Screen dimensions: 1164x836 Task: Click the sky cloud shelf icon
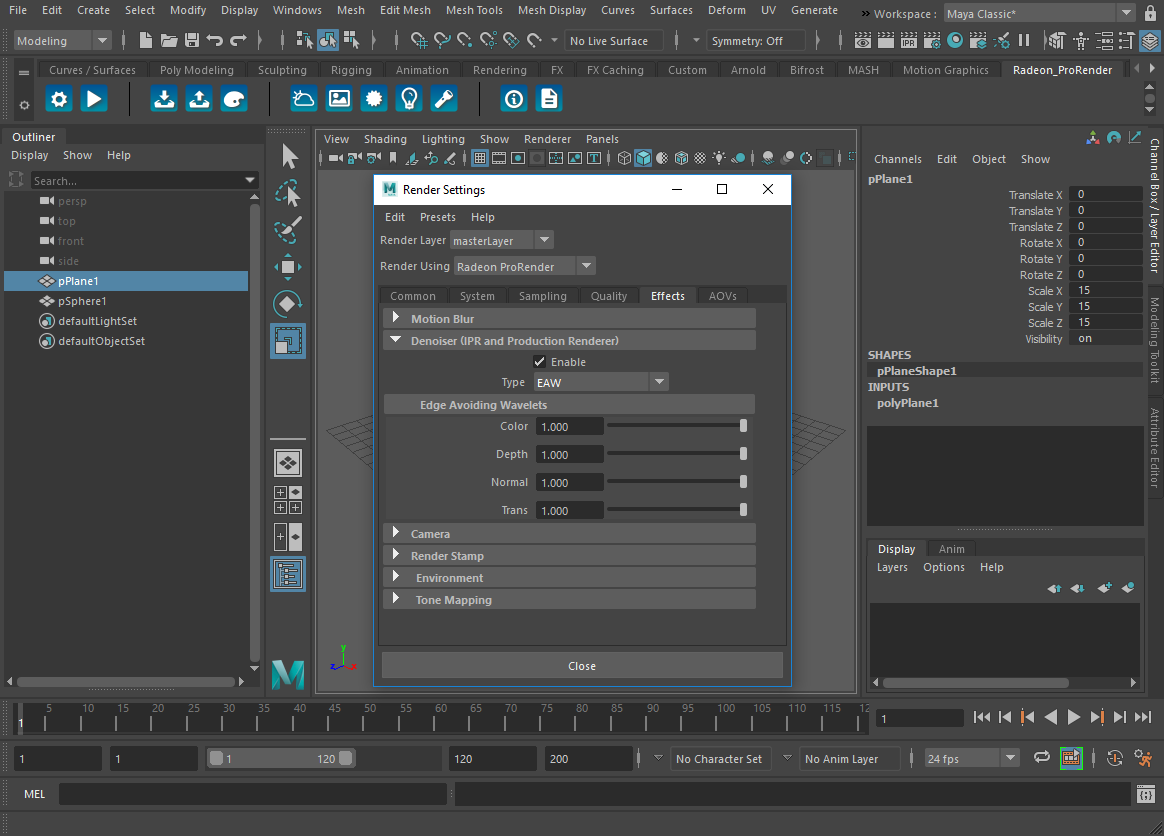[x=304, y=99]
